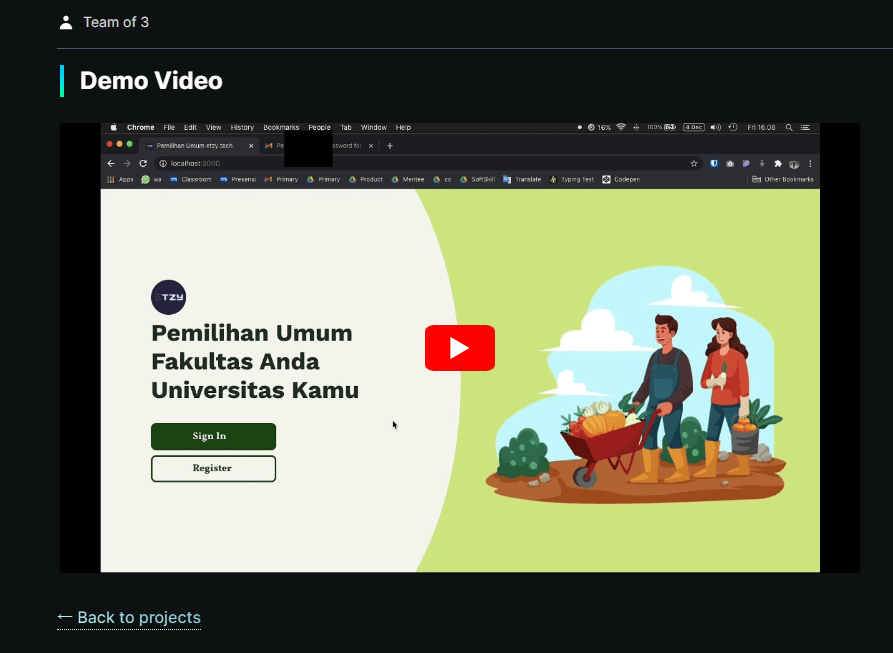The height and width of the screenshot is (653, 893).
Task: Click the ETZY round logo
Action: tap(168, 297)
